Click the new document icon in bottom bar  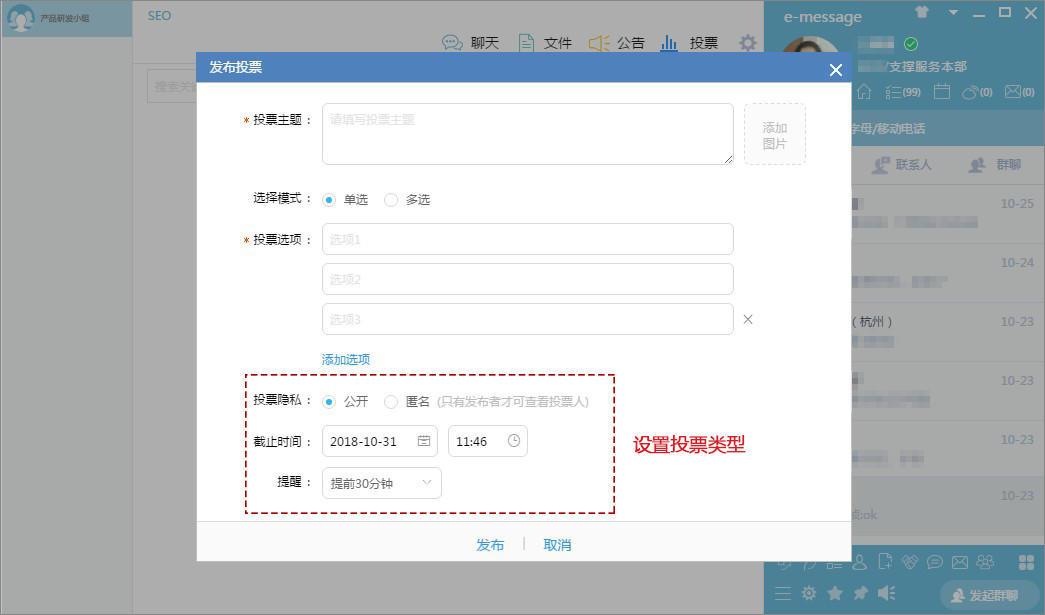coord(885,562)
